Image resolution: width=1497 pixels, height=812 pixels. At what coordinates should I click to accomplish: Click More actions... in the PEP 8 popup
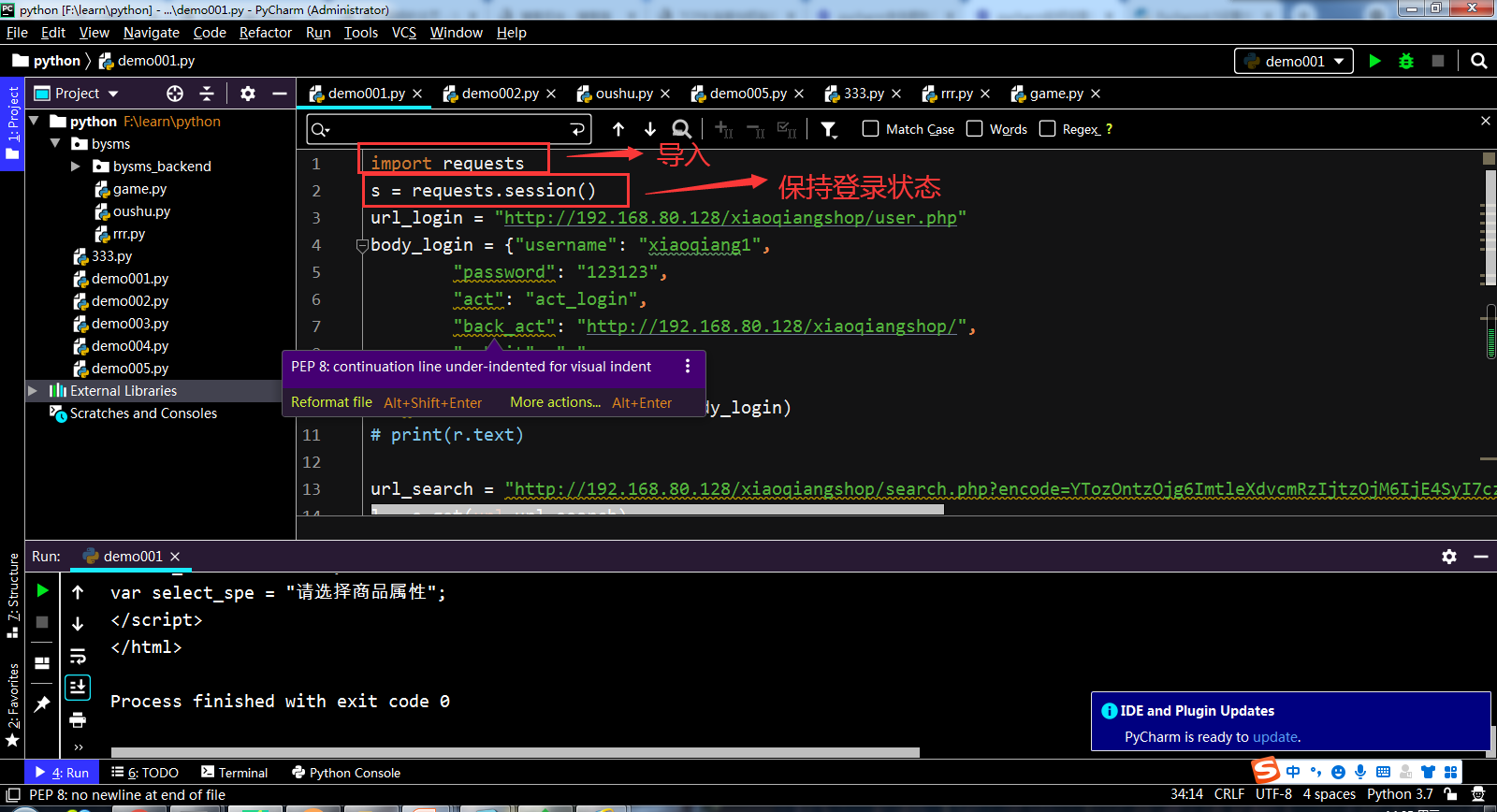click(x=556, y=402)
